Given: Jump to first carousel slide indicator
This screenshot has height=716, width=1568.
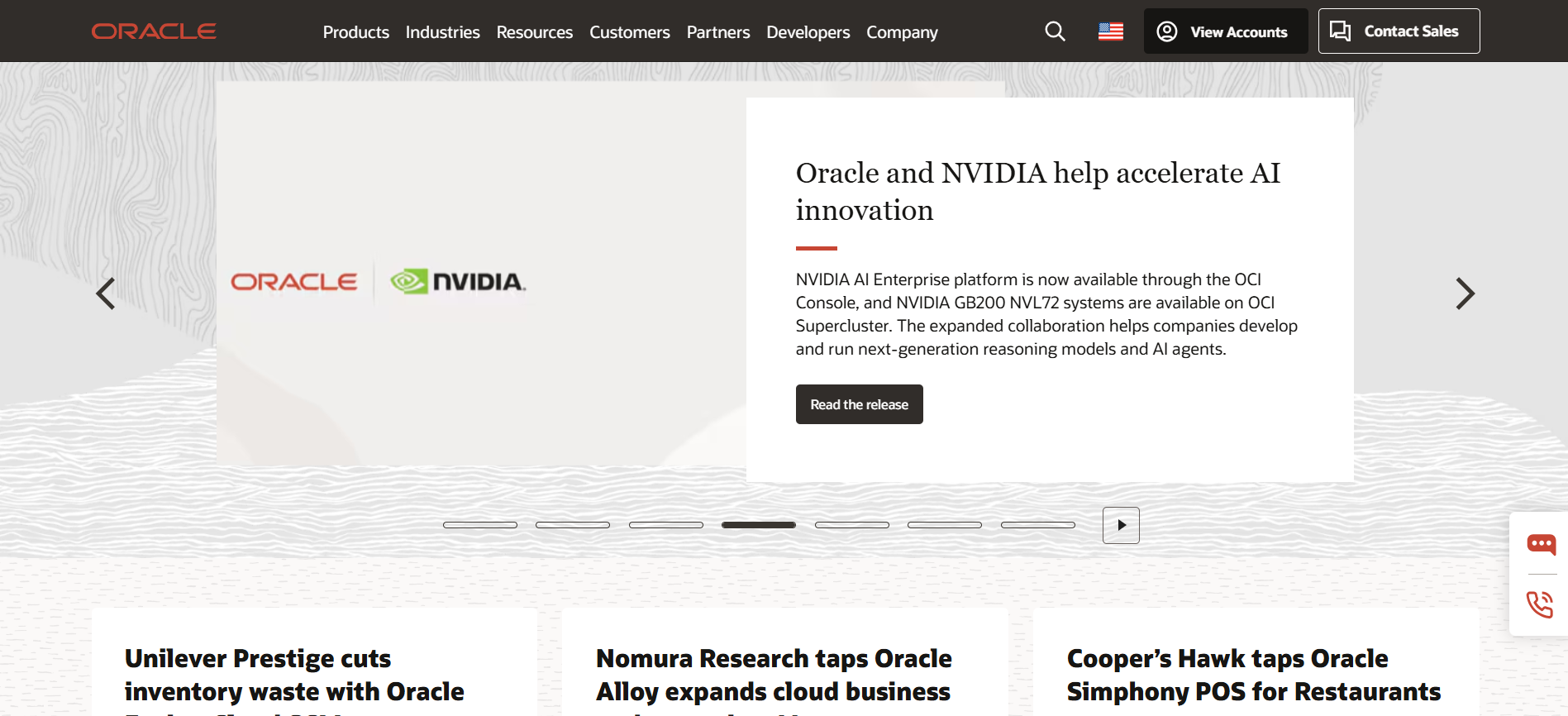Looking at the screenshot, I should [x=480, y=525].
